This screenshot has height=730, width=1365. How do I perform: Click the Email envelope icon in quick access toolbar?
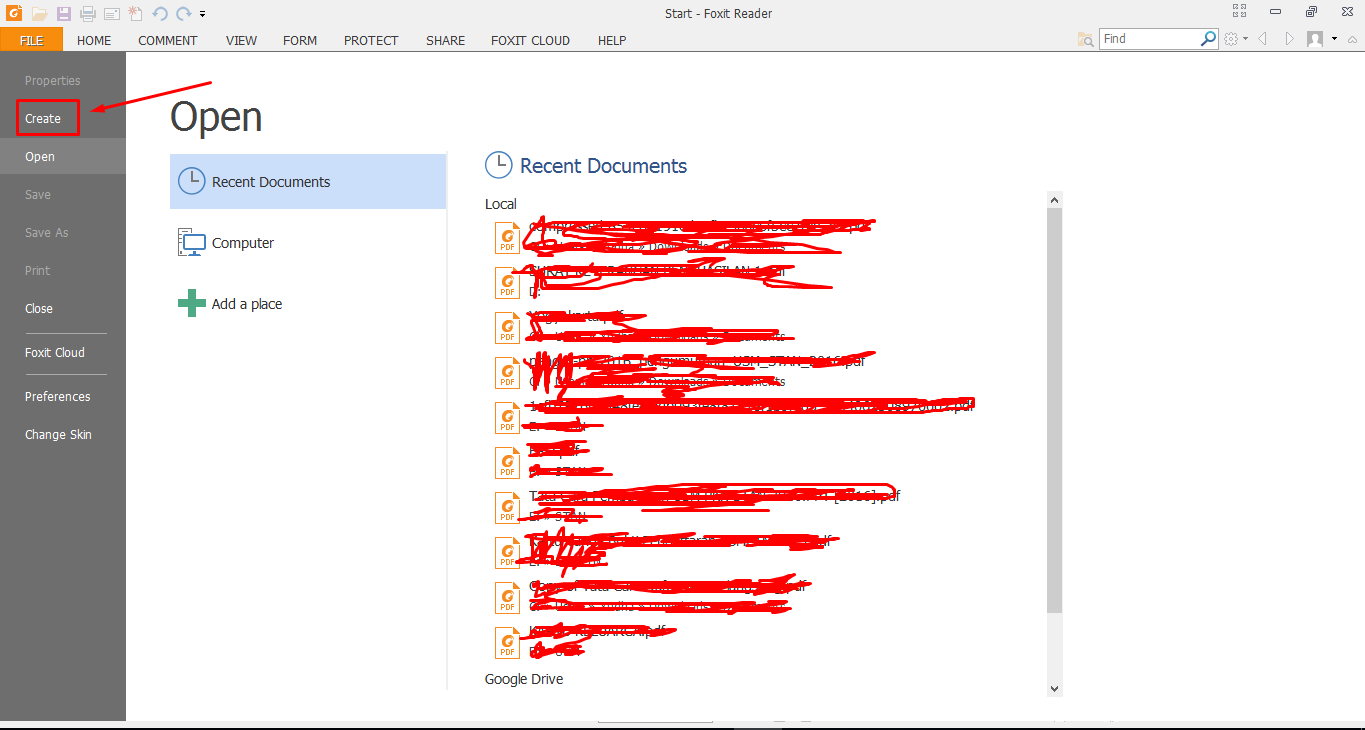(x=112, y=14)
